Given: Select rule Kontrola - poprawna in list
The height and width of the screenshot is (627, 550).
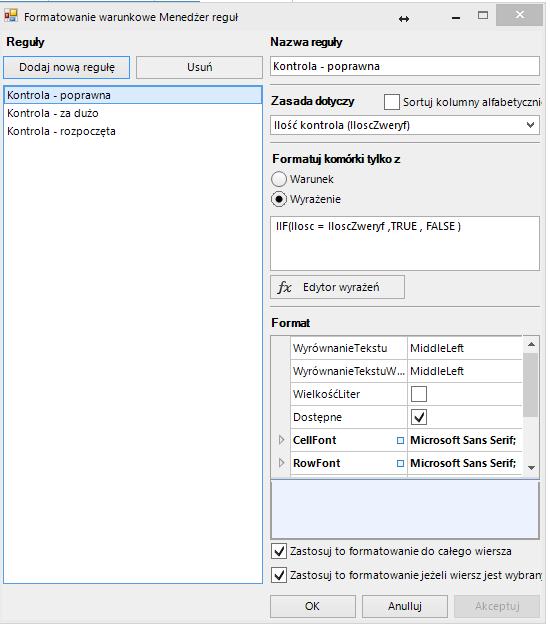Looking at the screenshot, I should pyautogui.click(x=132, y=95).
